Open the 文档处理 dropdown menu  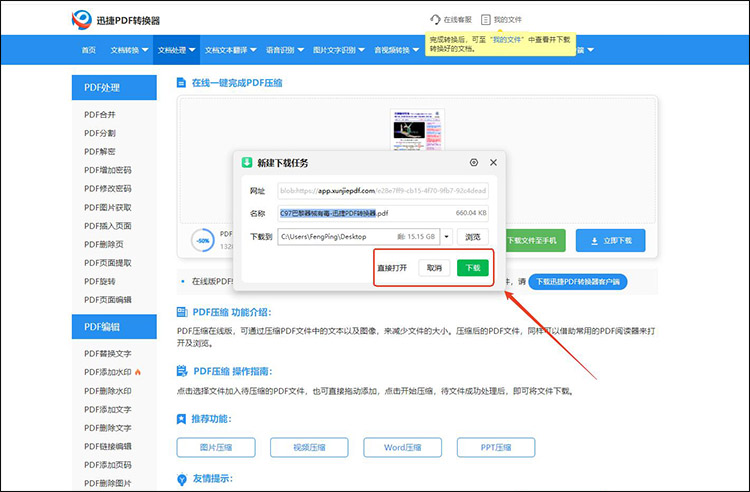click(176, 50)
